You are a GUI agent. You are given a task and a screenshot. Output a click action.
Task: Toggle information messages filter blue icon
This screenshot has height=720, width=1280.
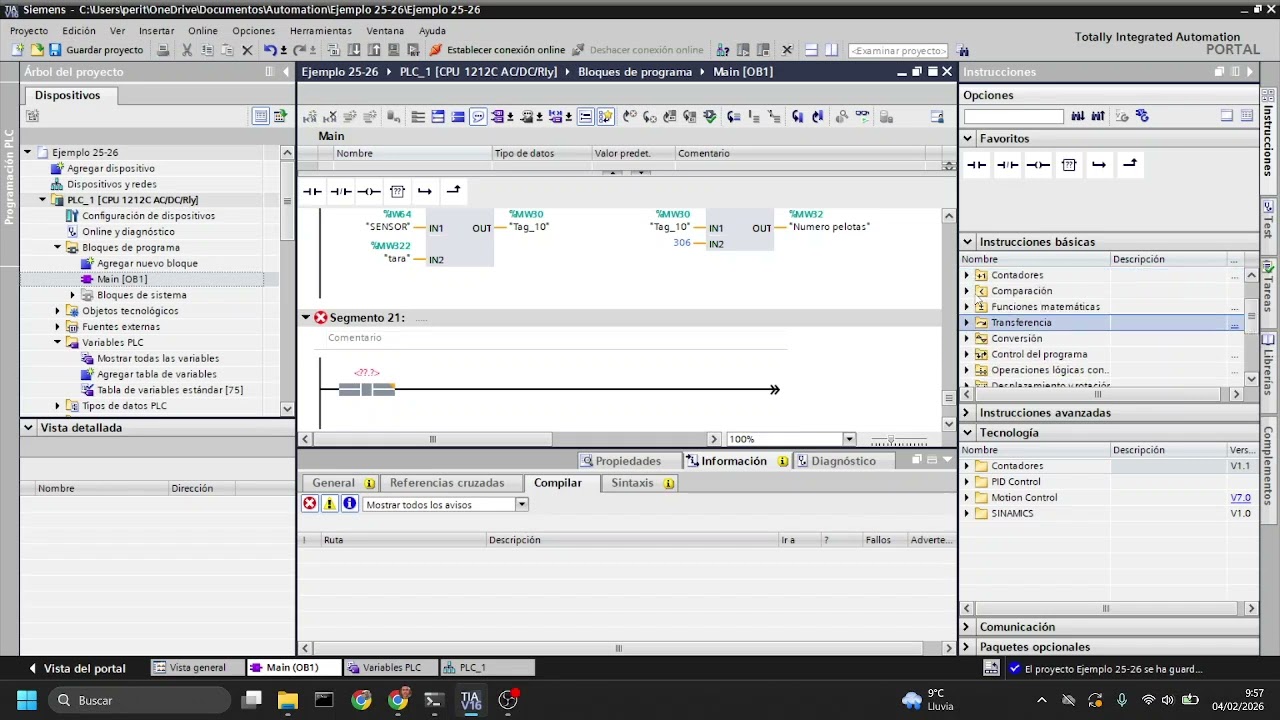click(x=350, y=504)
